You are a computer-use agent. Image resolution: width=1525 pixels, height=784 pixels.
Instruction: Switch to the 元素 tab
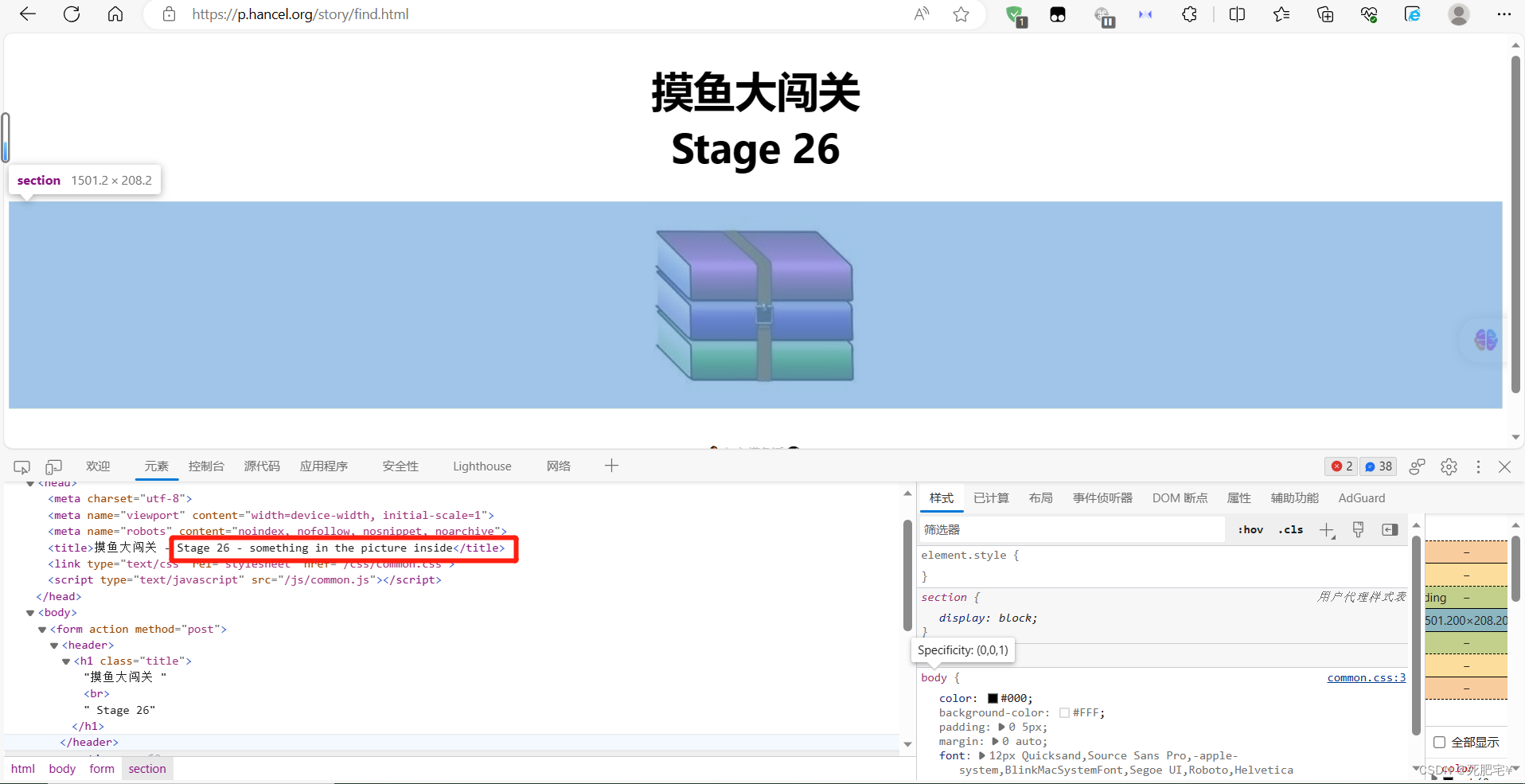(x=156, y=466)
